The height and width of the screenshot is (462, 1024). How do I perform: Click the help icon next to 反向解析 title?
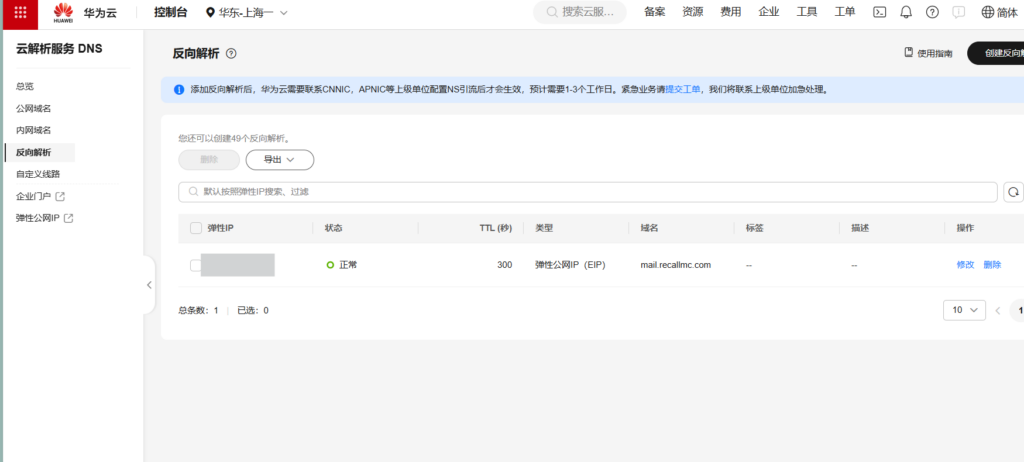coord(232,53)
